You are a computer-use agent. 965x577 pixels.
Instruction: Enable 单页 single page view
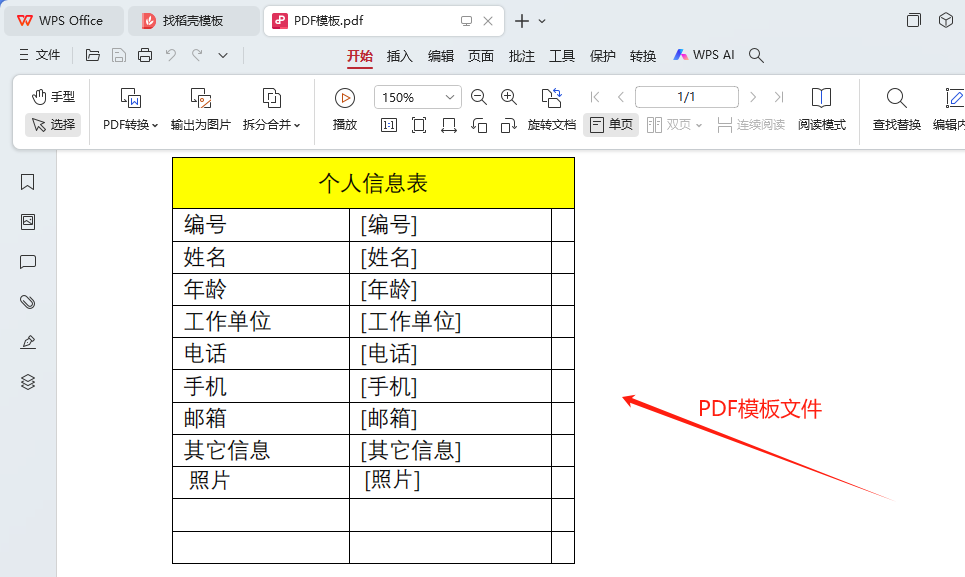click(610, 126)
